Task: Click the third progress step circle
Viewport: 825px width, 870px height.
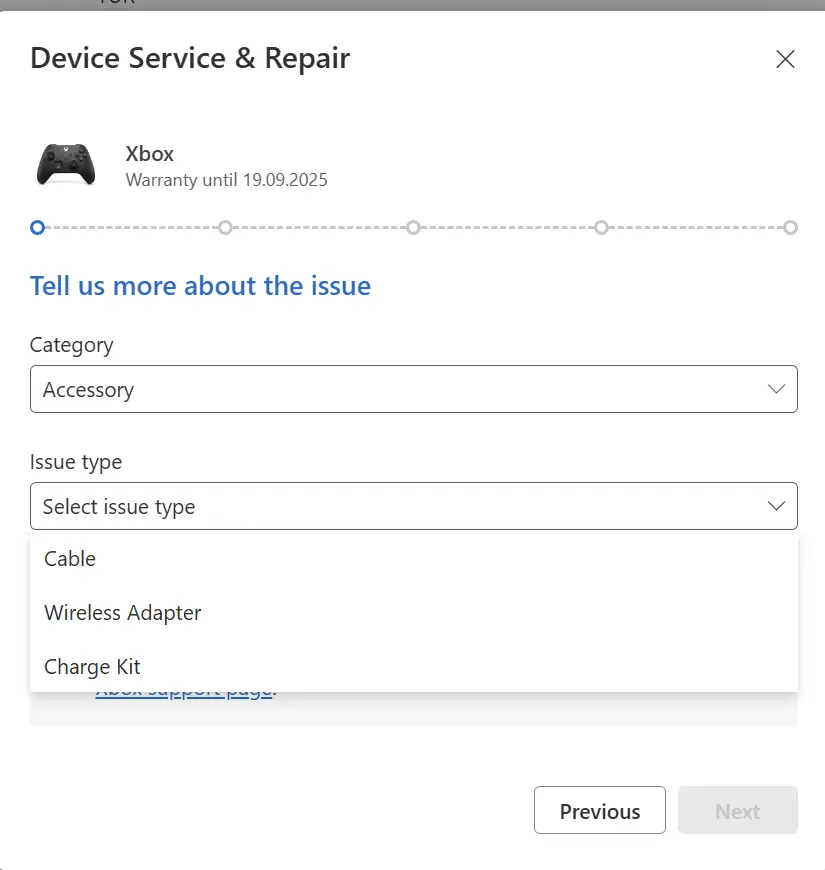Action: [x=413, y=227]
